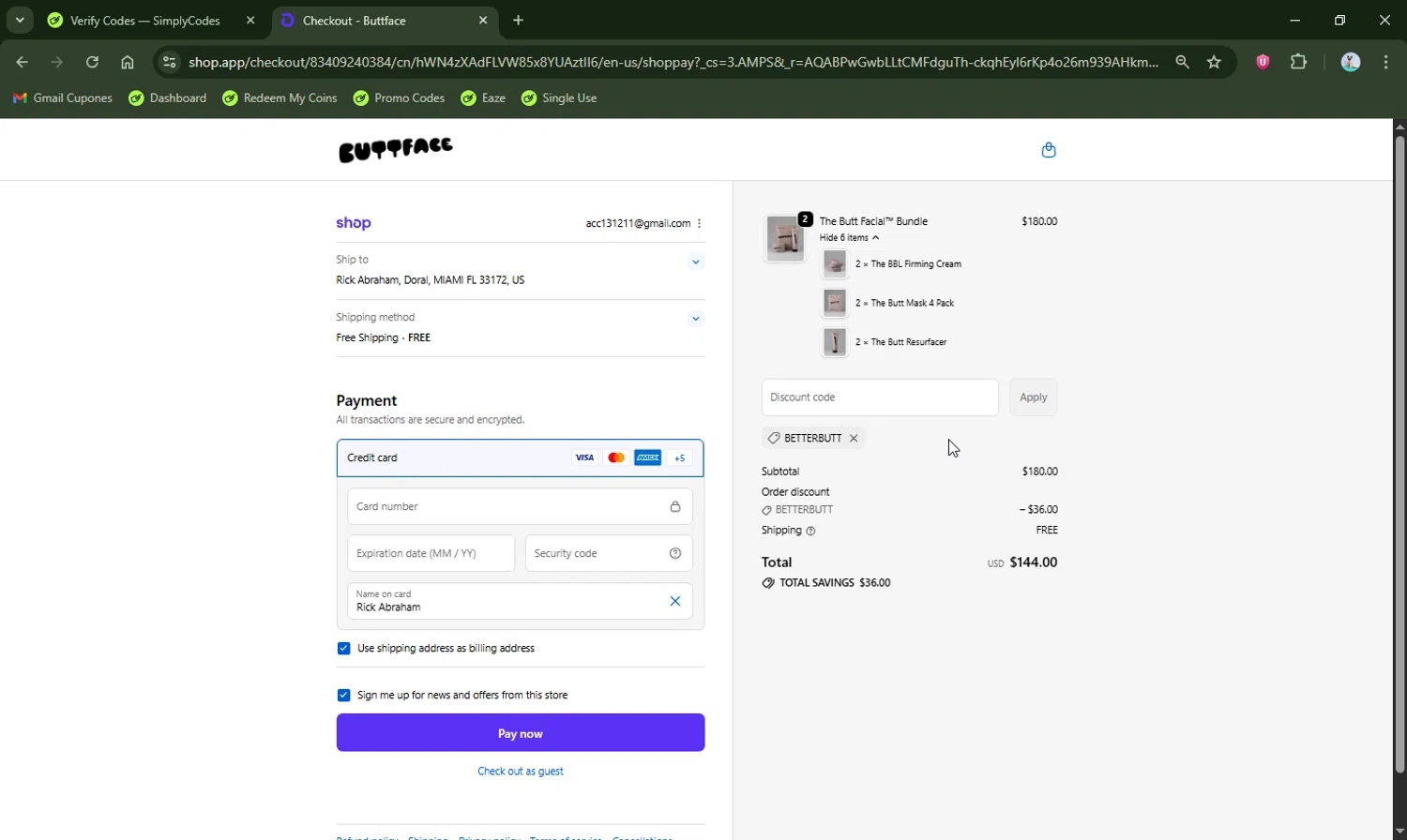Click the Mastercard icon
This screenshot has width=1407, height=840.
[616, 457]
